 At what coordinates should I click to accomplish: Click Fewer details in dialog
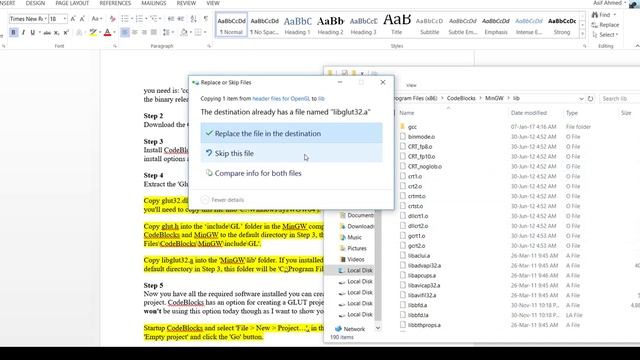tap(223, 200)
